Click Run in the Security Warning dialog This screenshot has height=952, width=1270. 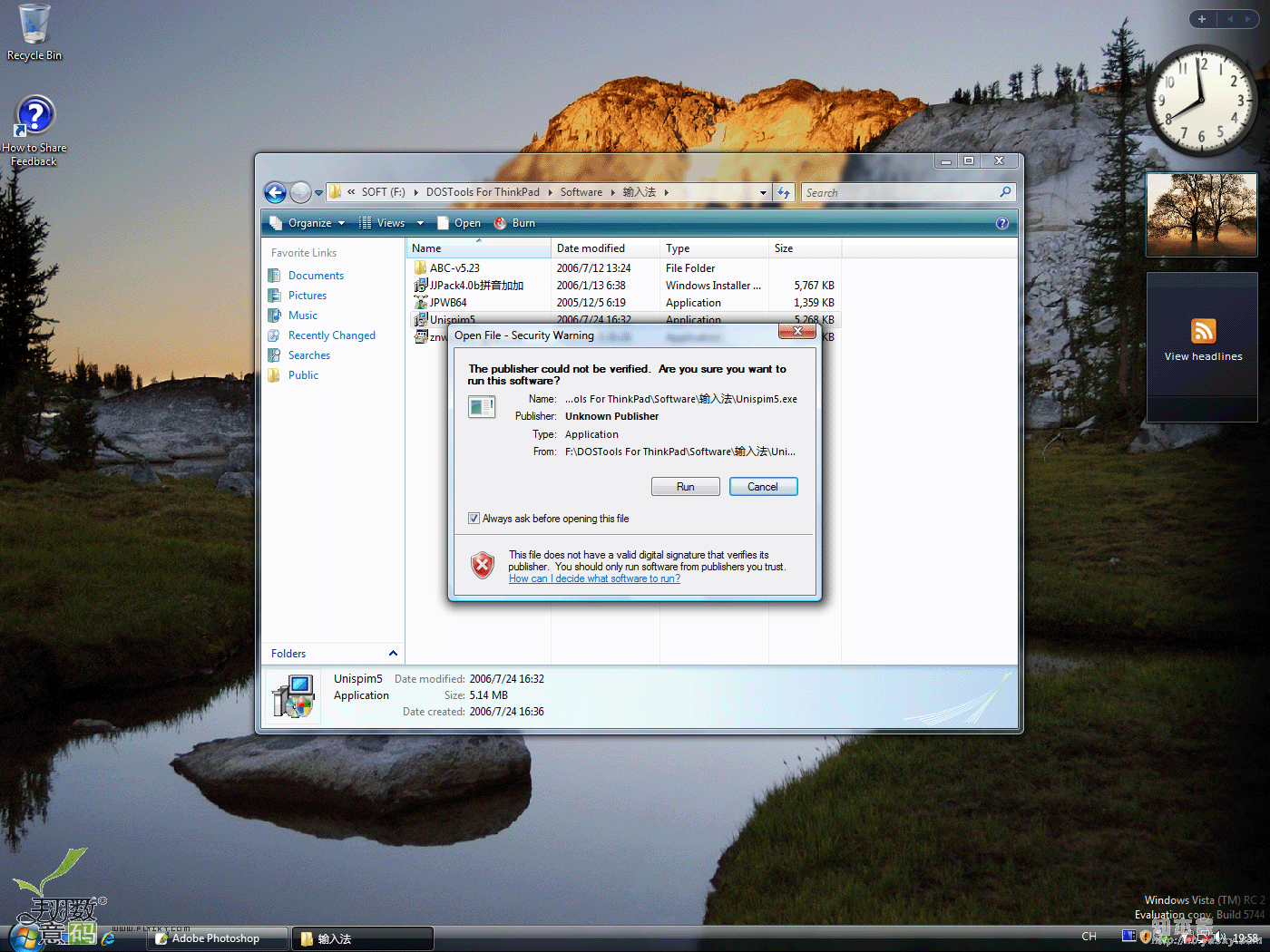pyautogui.click(x=686, y=487)
